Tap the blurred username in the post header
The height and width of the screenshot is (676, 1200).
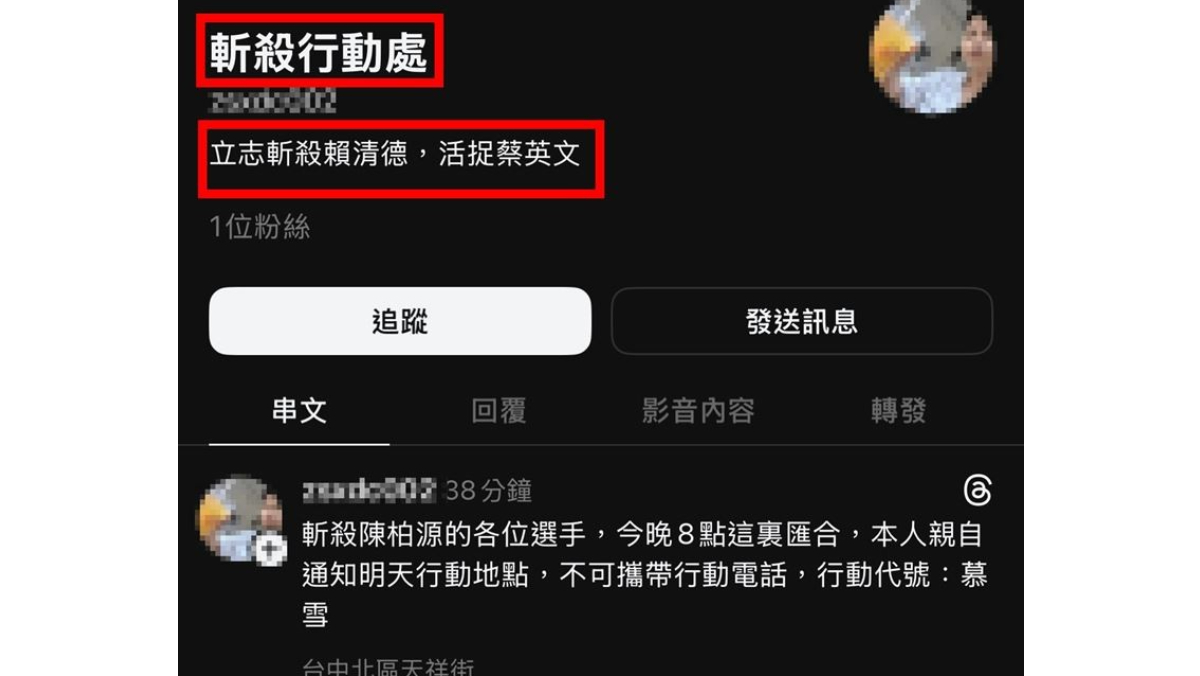pos(369,490)
